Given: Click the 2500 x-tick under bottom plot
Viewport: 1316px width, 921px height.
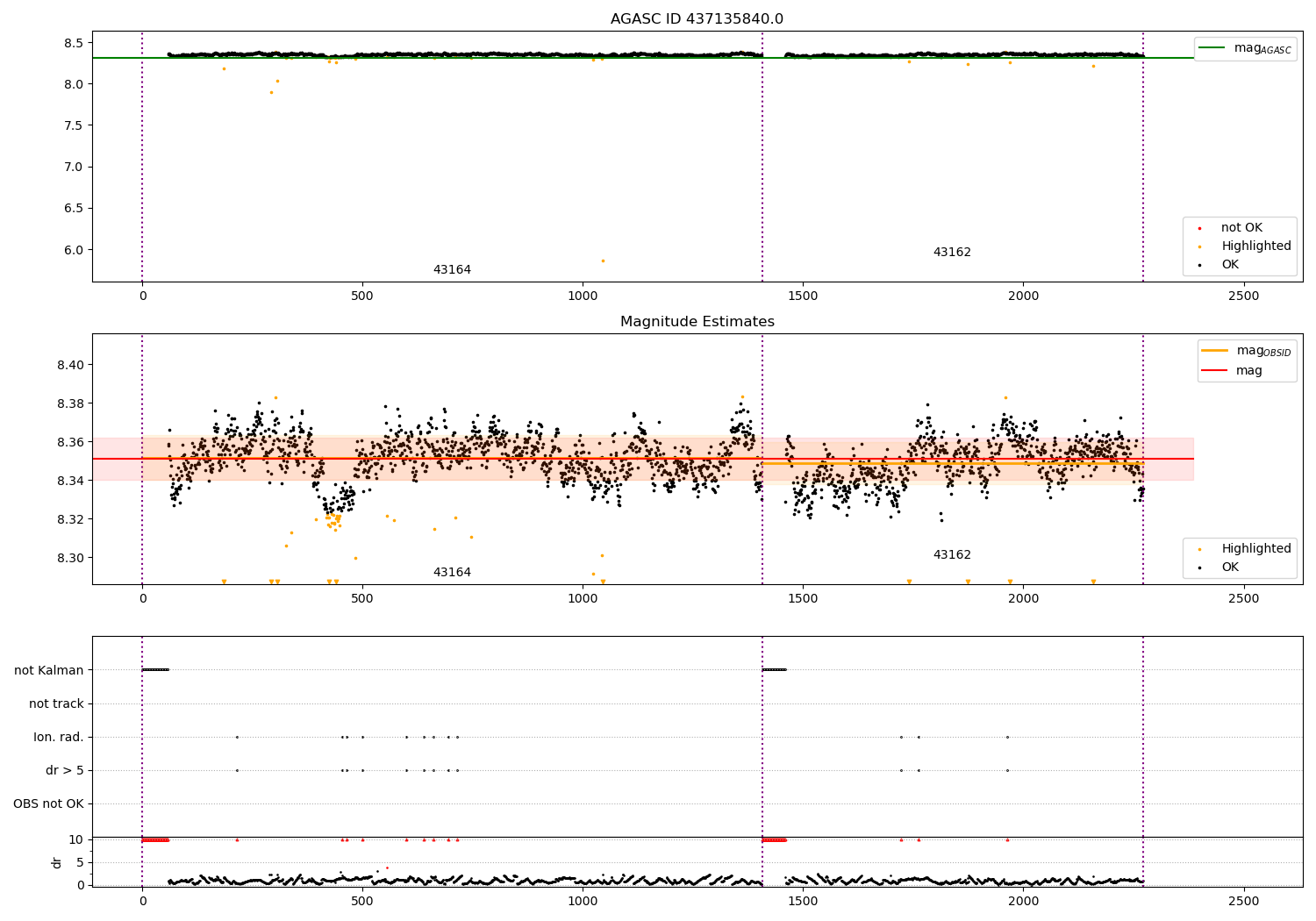Looking at the screenshot, I should pyautogui.click(x=1244, y=902).
